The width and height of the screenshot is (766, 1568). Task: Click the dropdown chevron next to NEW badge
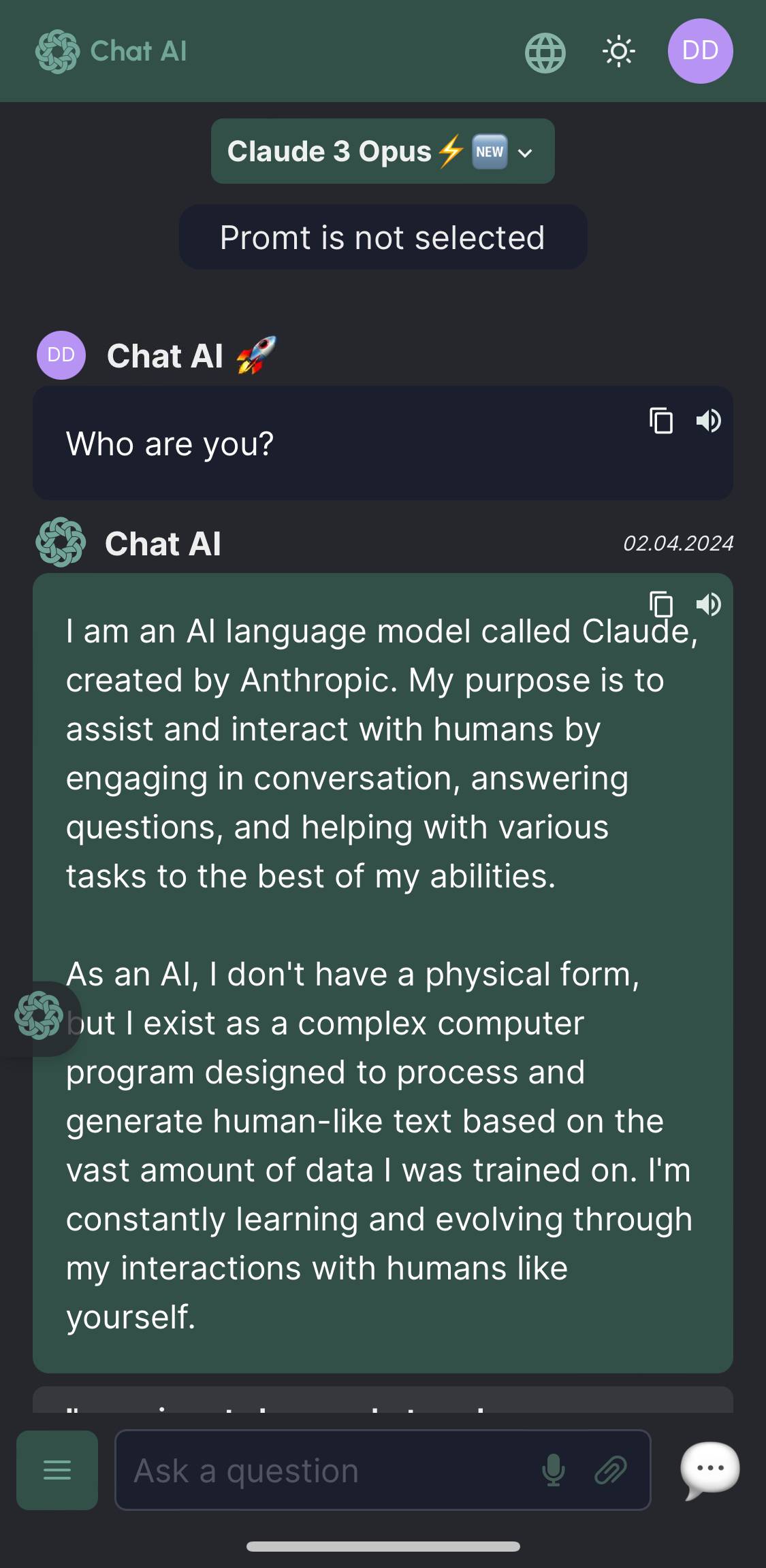pos(525,152)
